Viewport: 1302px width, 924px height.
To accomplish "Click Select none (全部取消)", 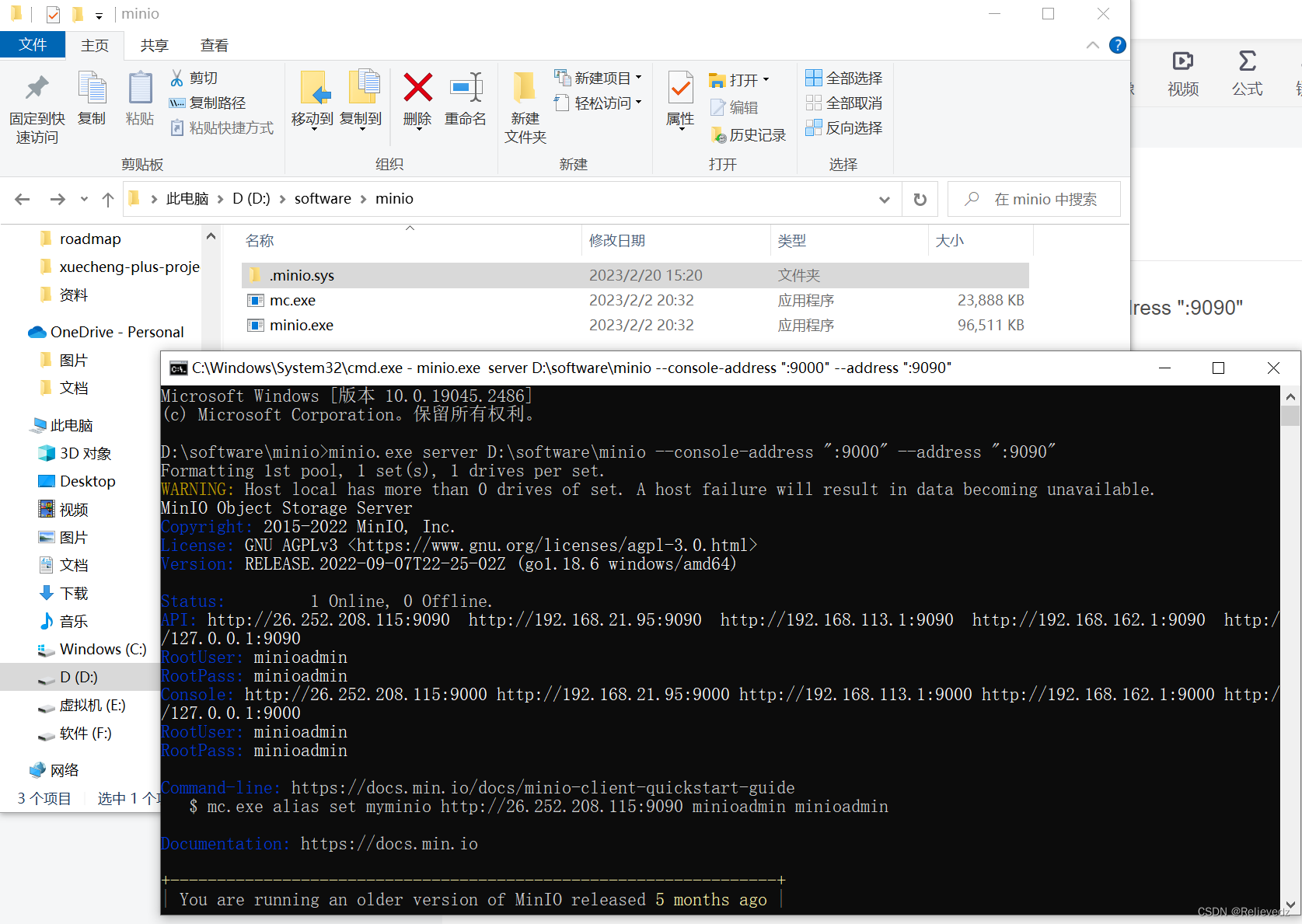I will 844,103.
